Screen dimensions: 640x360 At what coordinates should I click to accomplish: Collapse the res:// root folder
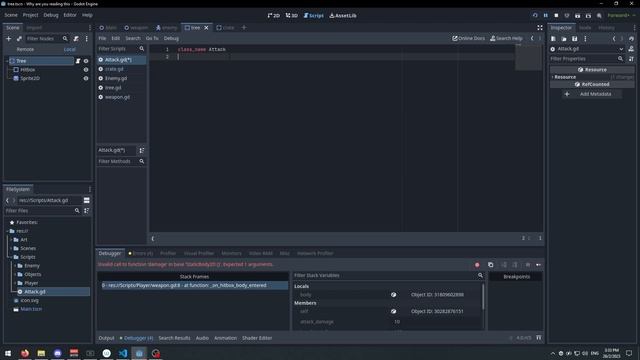coord(8,231)
